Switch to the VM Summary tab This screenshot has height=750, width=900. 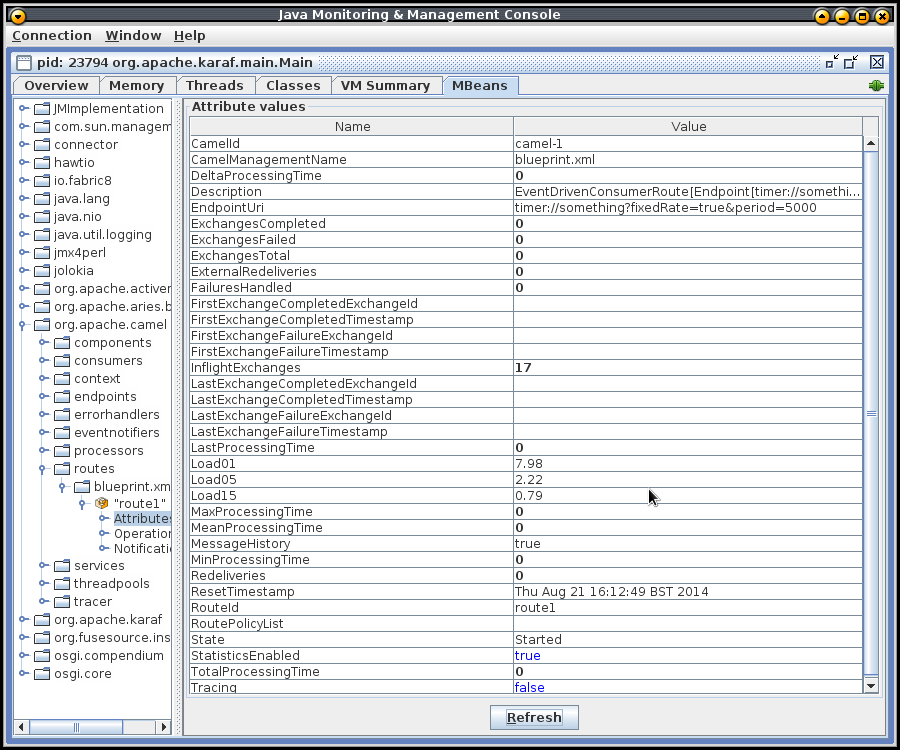(385, 86)
